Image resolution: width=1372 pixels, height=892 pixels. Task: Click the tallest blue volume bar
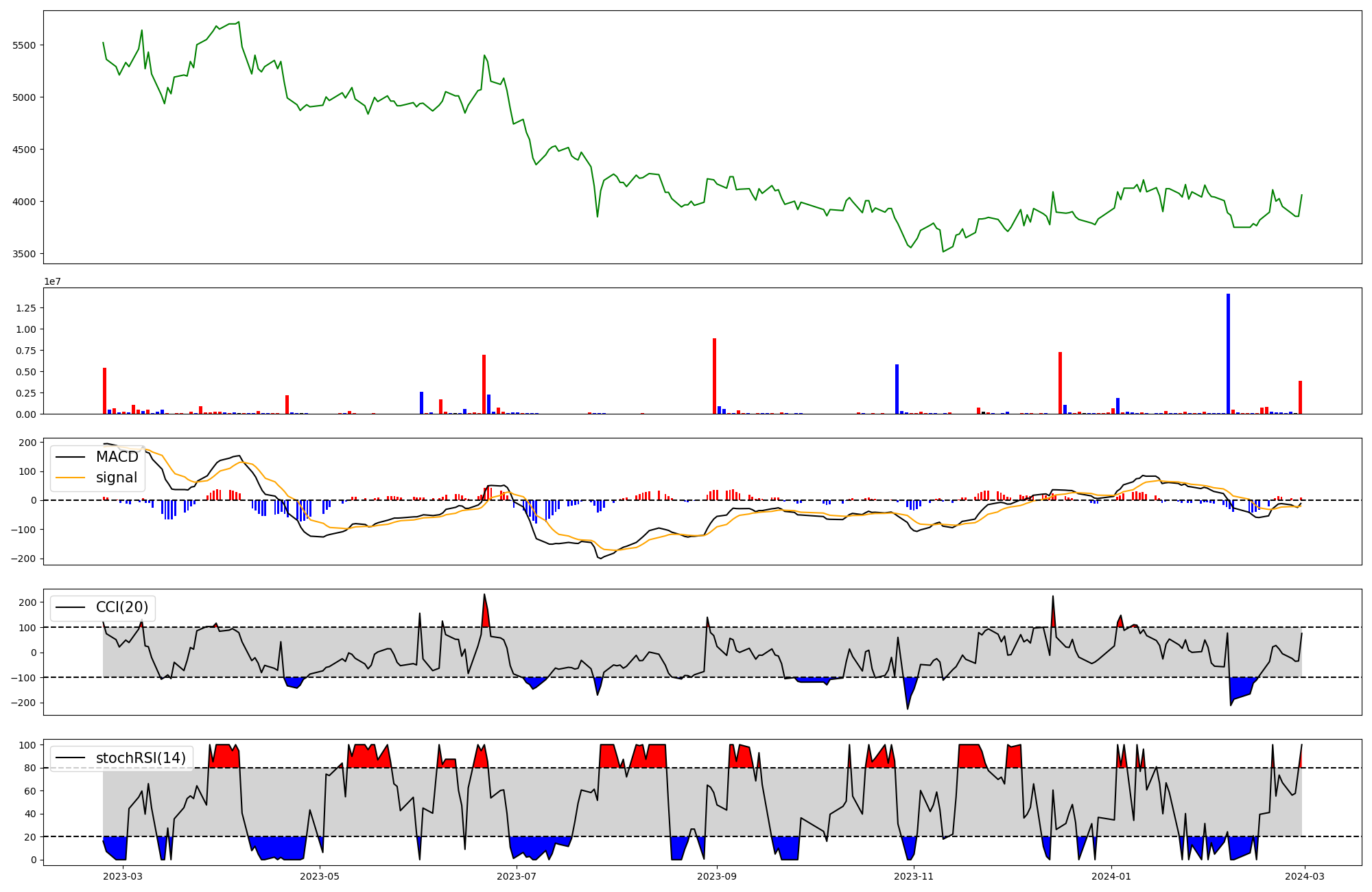click(x=1228, y=354)
